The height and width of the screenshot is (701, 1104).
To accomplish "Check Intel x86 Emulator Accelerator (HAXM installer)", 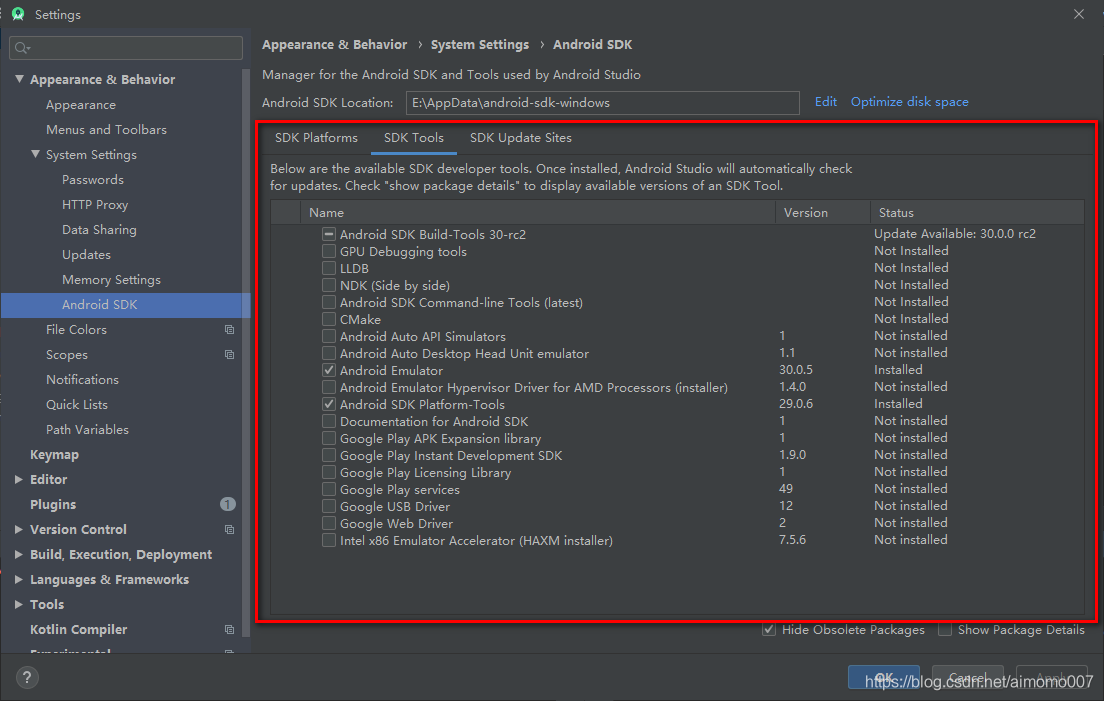I will [329, 541].
